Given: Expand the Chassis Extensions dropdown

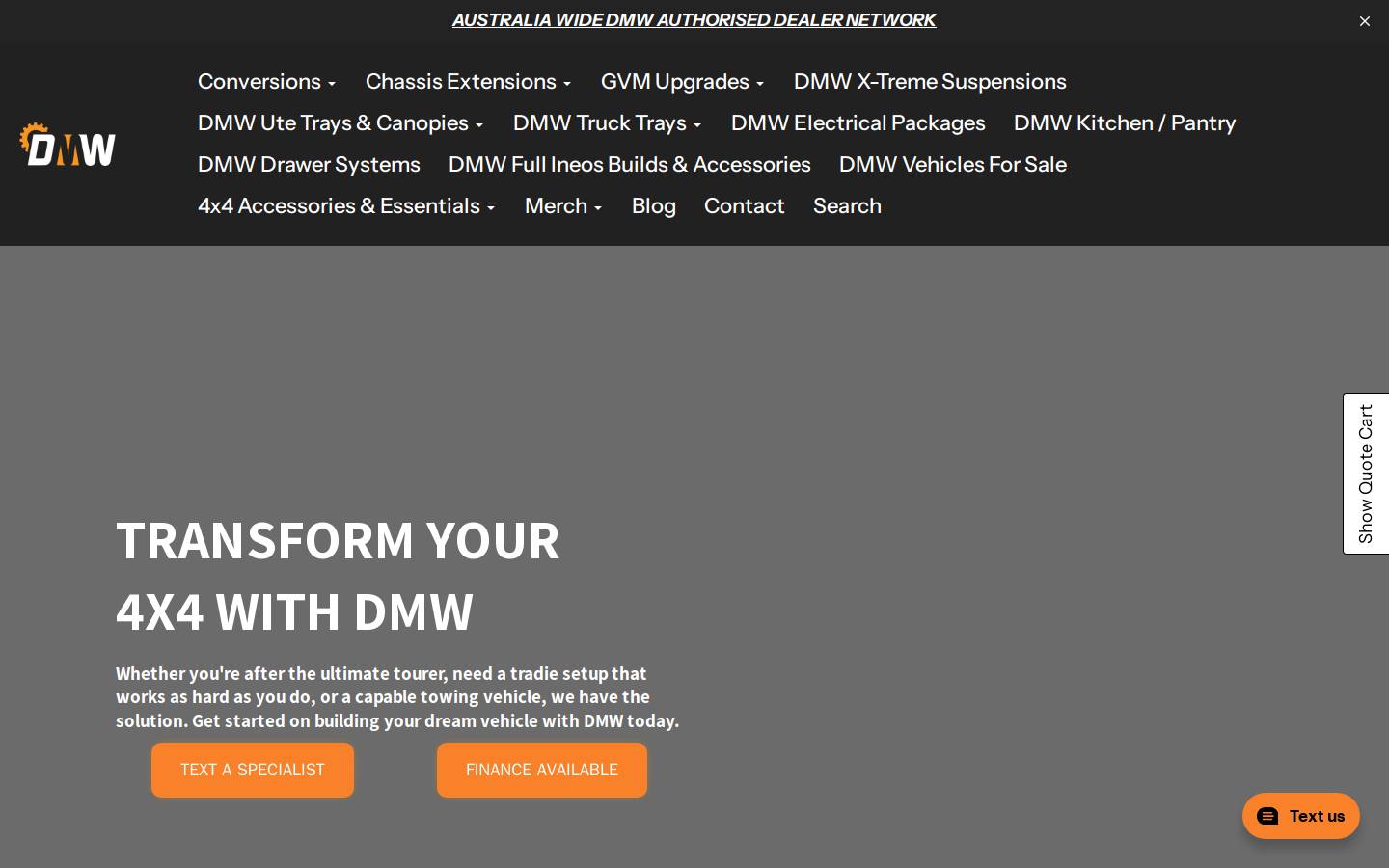Looking at the screenshot, I should click(468, 82).
